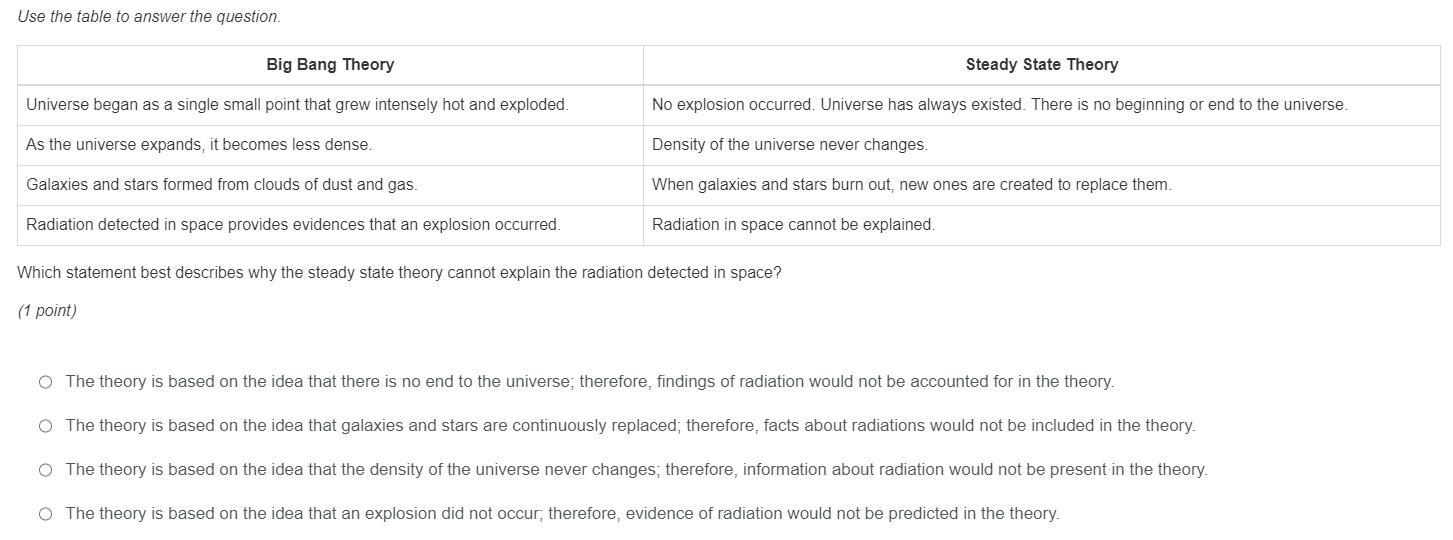Image resolution: width=1453 pixels, height=540 pixels.
Task: Choose the 'galaxies and stars continuously replaced' radio button
Action: [x=45, y=426]
